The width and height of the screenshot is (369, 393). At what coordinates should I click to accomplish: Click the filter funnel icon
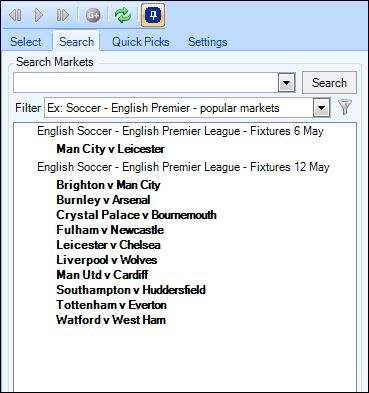click(x=345, y=108)
